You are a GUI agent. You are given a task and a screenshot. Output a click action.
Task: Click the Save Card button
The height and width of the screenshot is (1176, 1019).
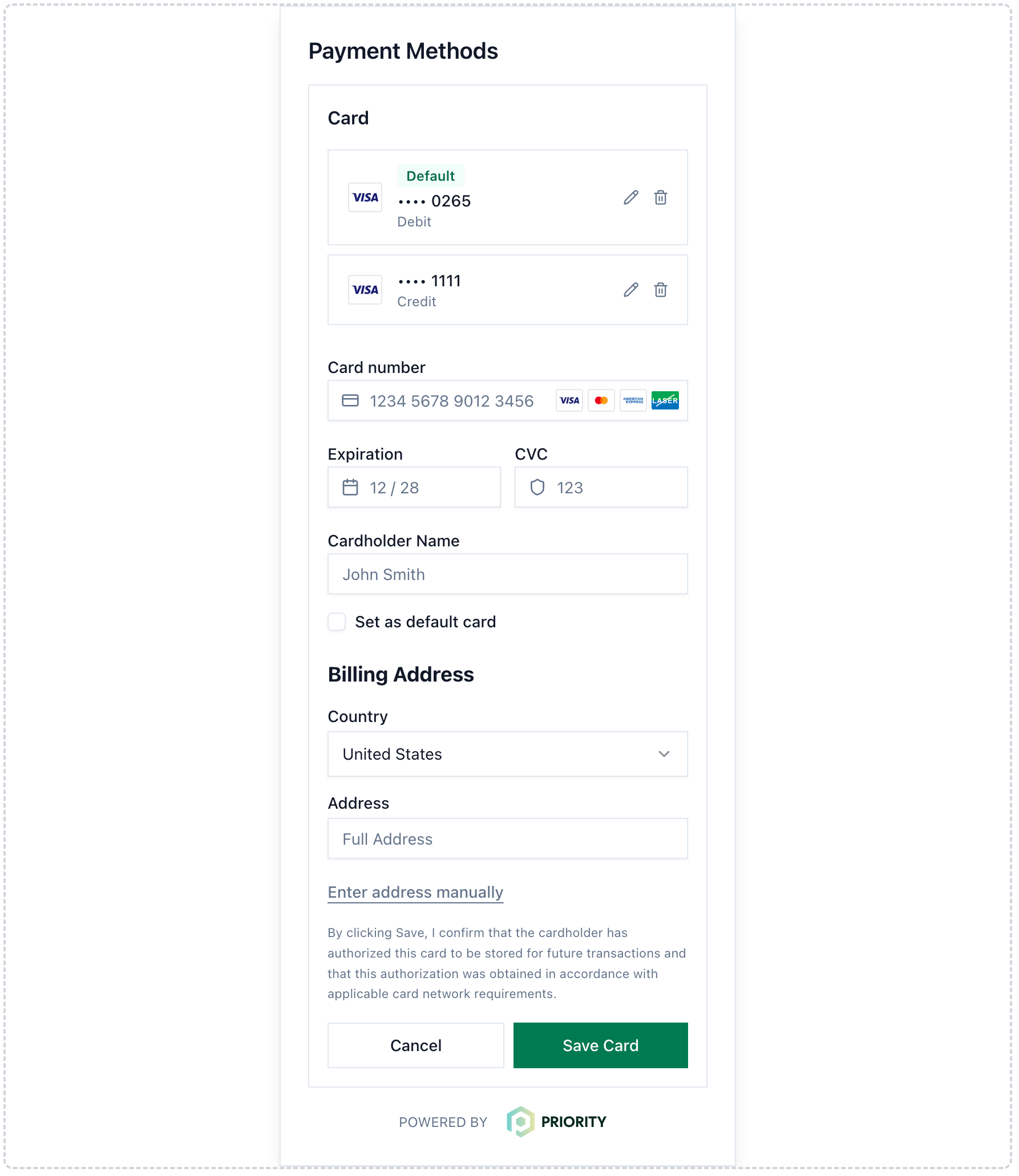[x=600, y=1045]
